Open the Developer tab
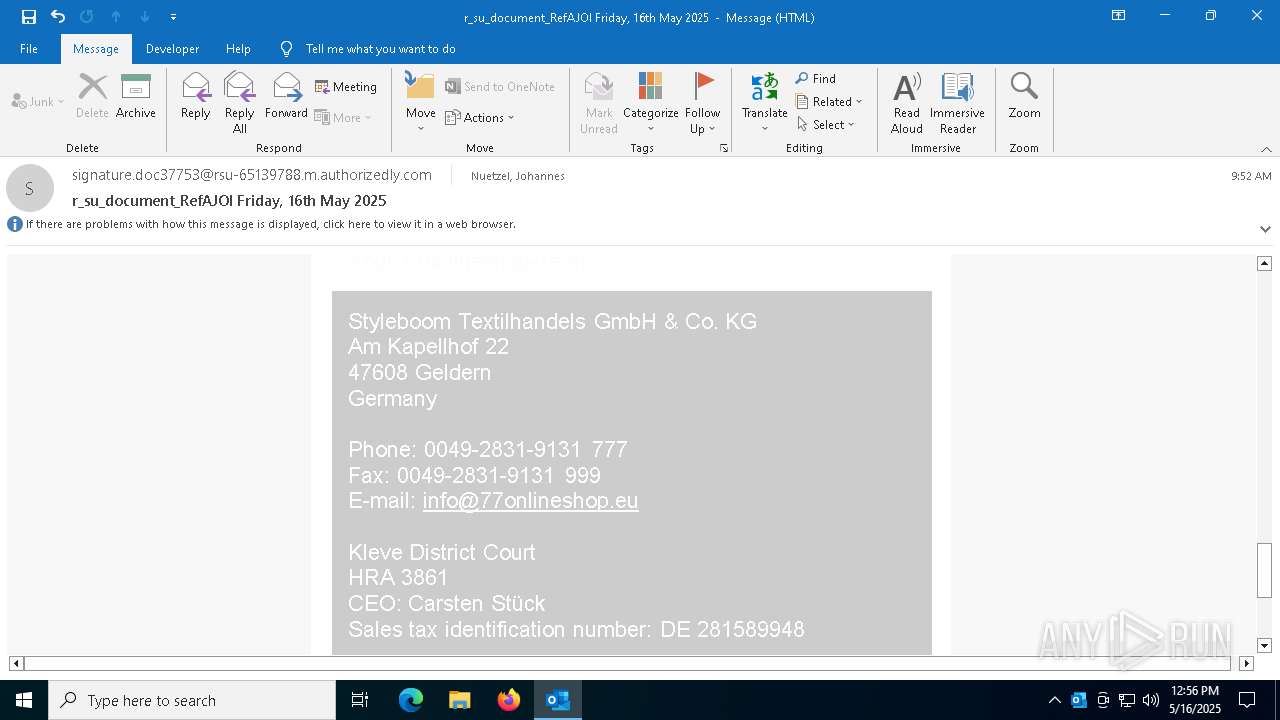 pos(172,49)
